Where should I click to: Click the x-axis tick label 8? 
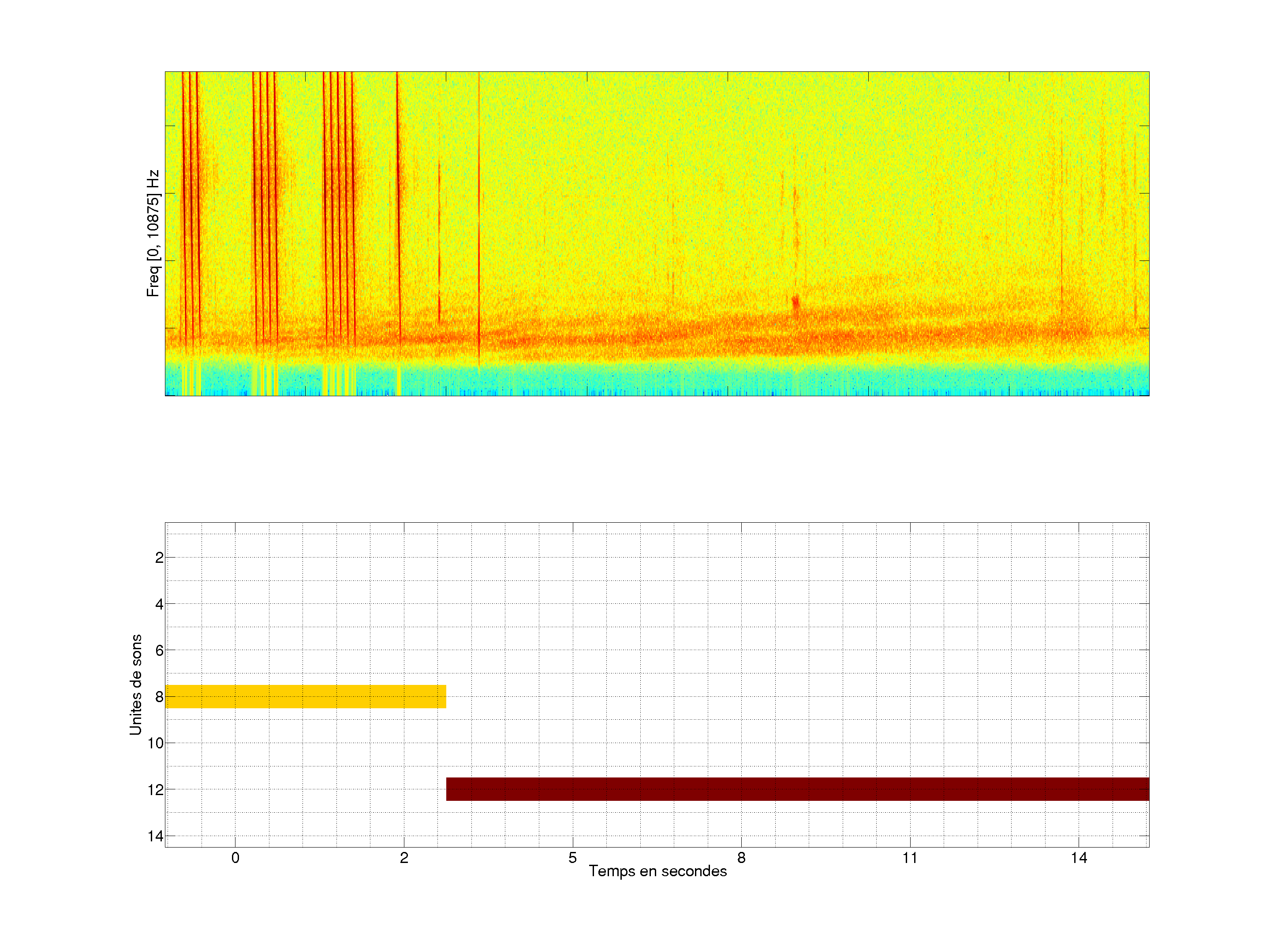tap(741, 858)
